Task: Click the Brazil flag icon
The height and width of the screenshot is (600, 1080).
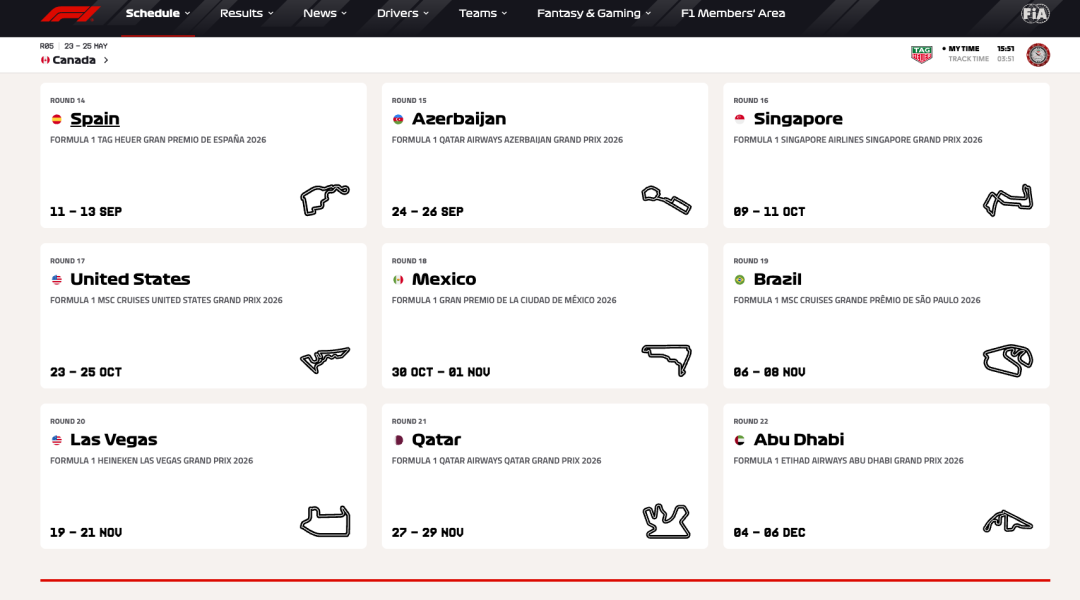Action: tap(740, 280)
